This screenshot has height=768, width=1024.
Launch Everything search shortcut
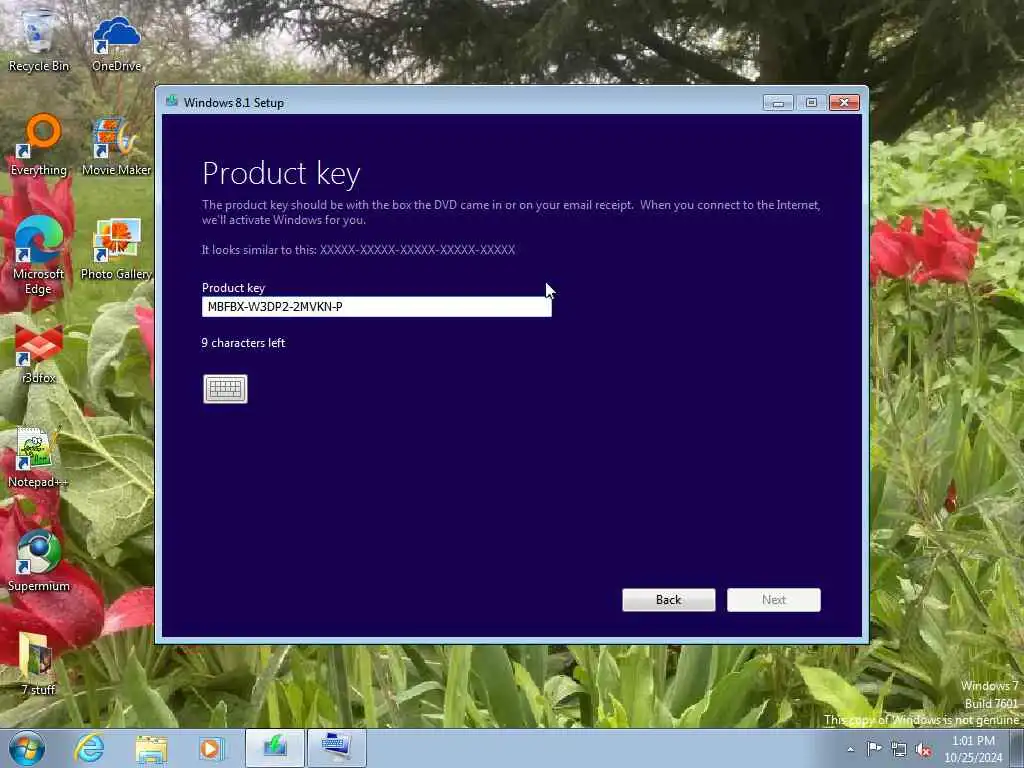click(39, 145)
